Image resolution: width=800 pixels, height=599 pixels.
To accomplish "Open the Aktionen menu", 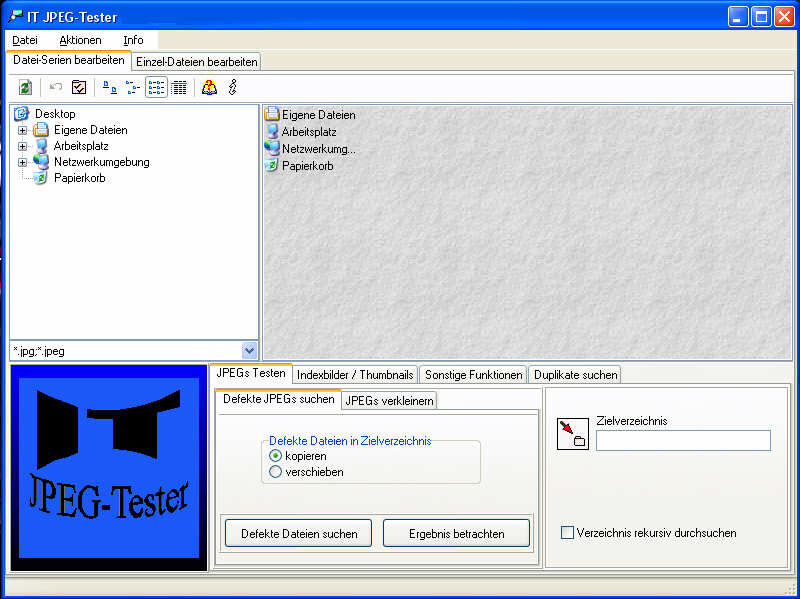I will pyautogui.click(x=80, y=40).
